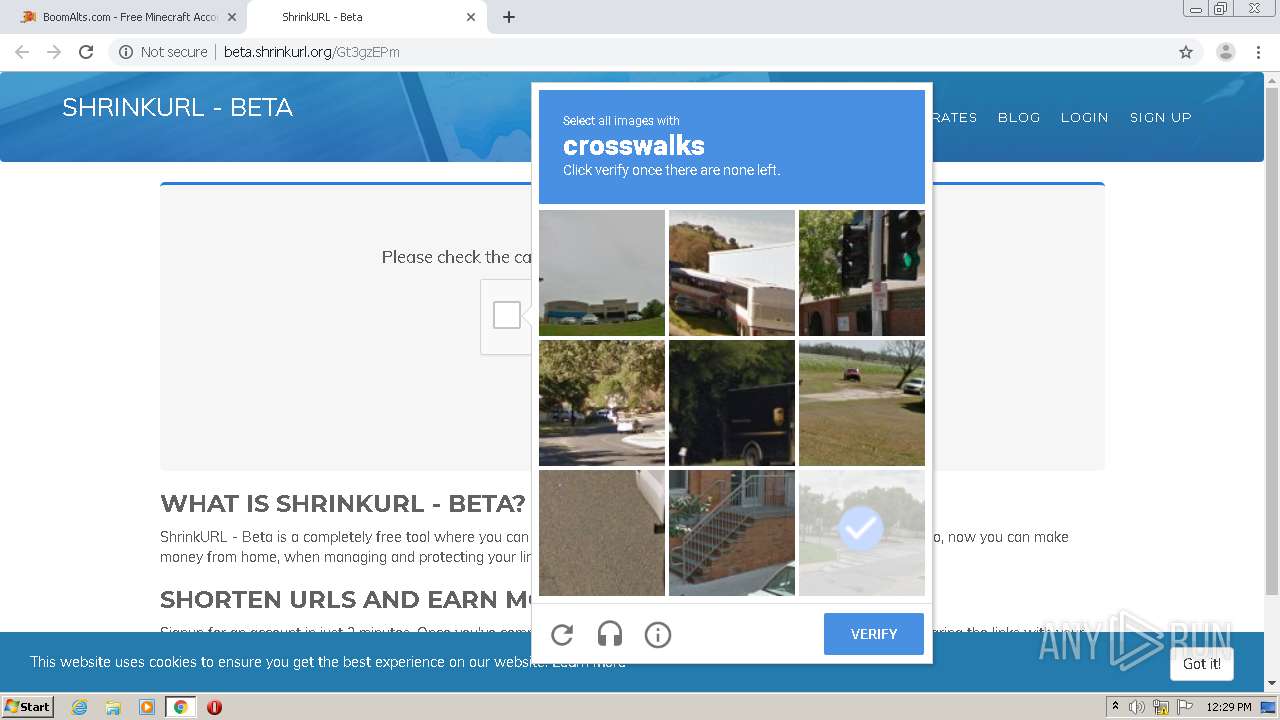
Task: Open the LOGIN menu item
Action: 1084,117
